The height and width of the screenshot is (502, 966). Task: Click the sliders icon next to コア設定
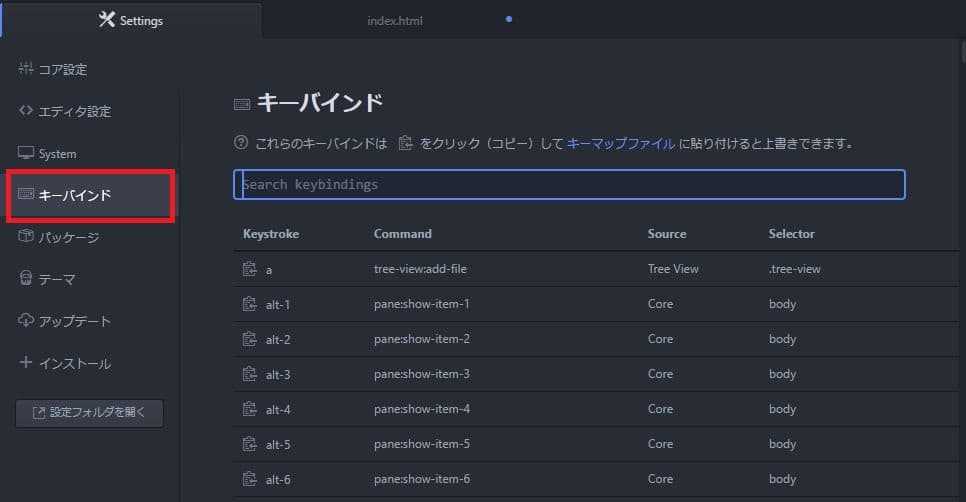(26, 68)
